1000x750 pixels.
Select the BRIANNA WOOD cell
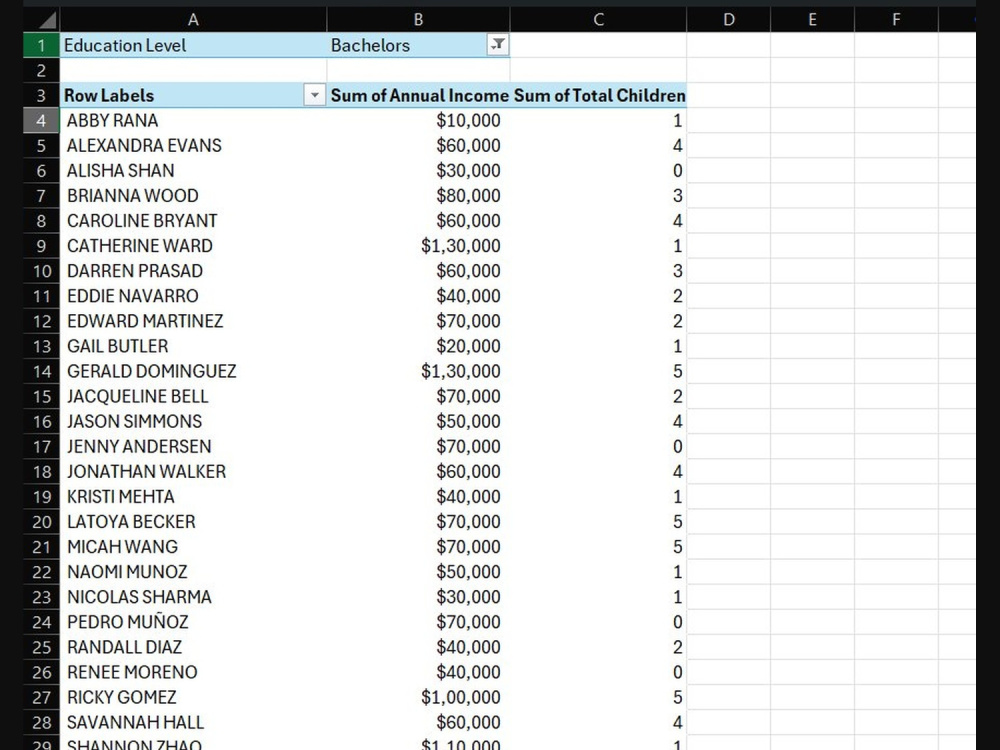pyautogui.click(x=193, y=196)
